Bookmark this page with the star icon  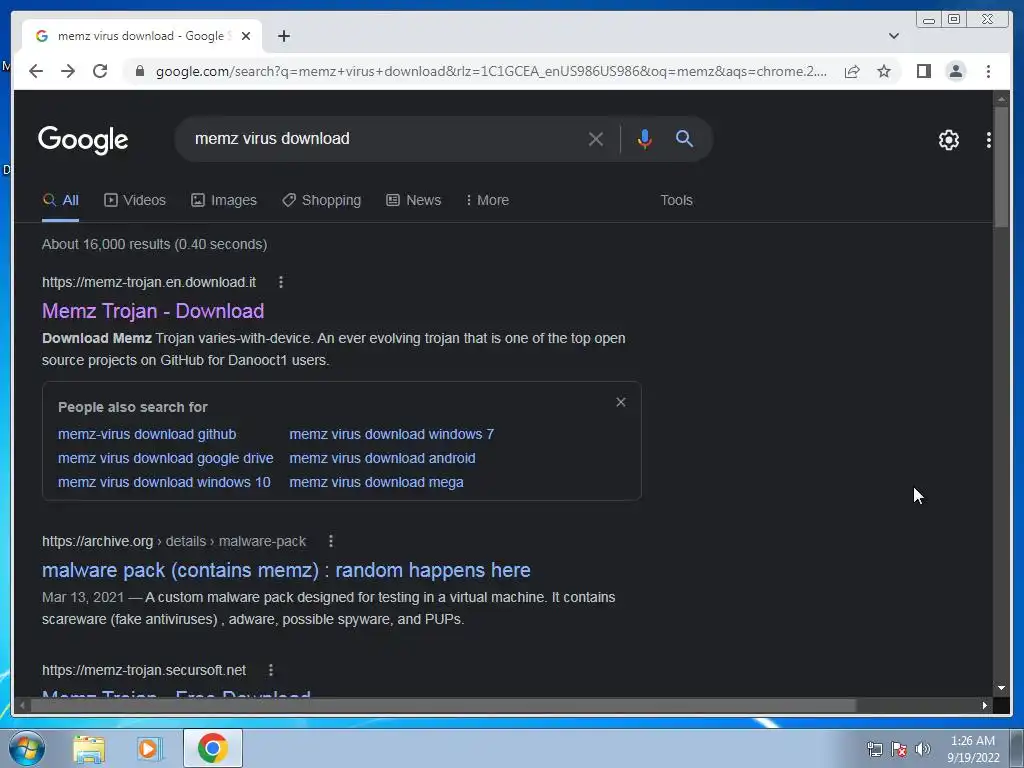click(884, 71)
